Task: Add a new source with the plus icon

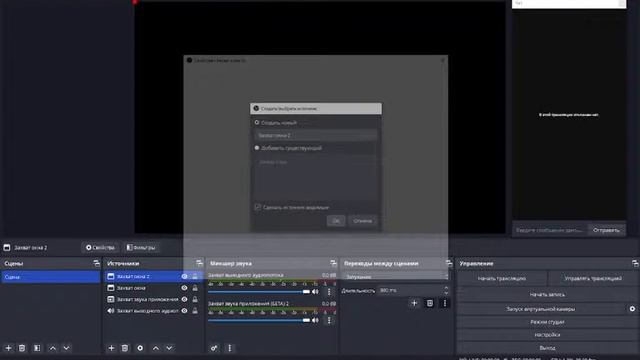Action: point(111,348)
